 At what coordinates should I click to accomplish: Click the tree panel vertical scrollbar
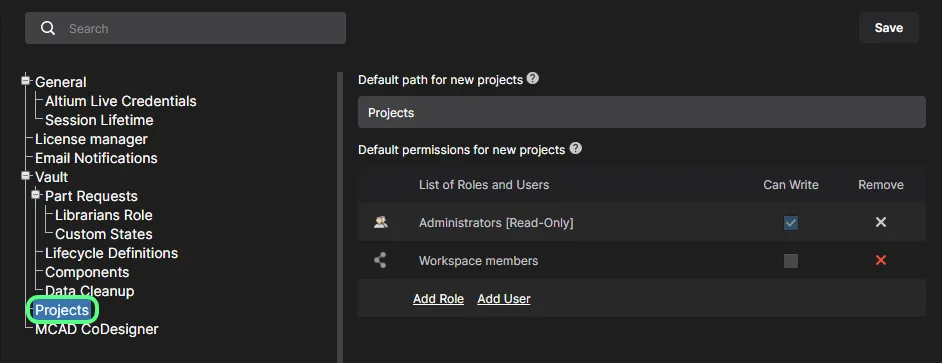pyautogui.click(x=340, y=218)
